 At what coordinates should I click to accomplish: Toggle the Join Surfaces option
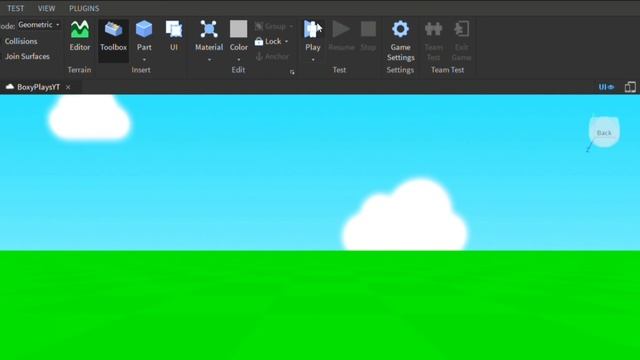coord(27,56)
